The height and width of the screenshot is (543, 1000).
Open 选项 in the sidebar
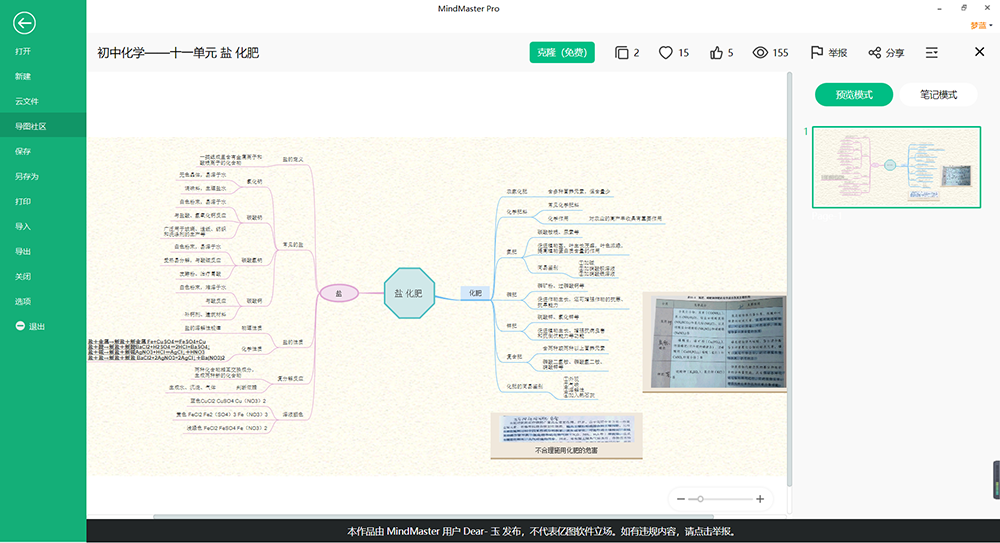pos(23,301)
